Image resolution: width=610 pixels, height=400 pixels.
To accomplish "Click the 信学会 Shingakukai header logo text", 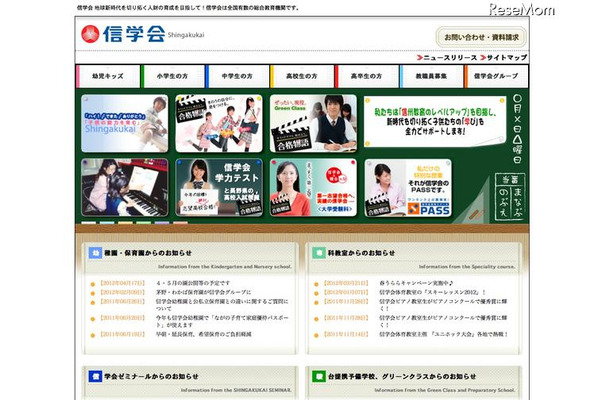I will tap(153, 34).
